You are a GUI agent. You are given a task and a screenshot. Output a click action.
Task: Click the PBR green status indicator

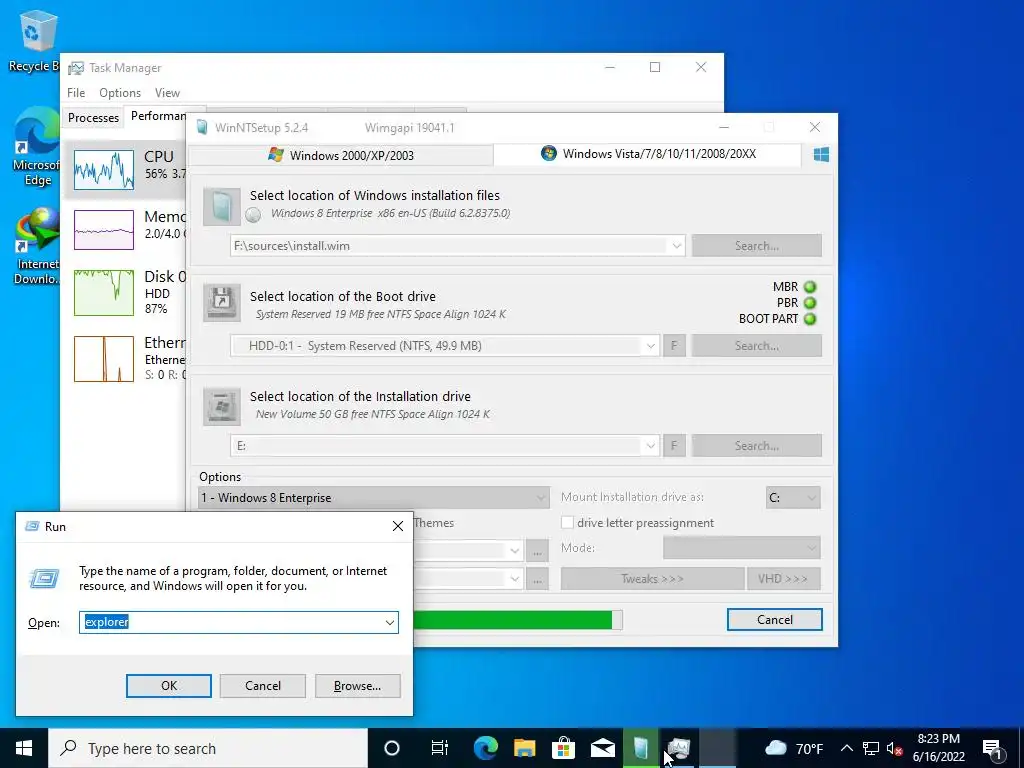tap(810, 303)
